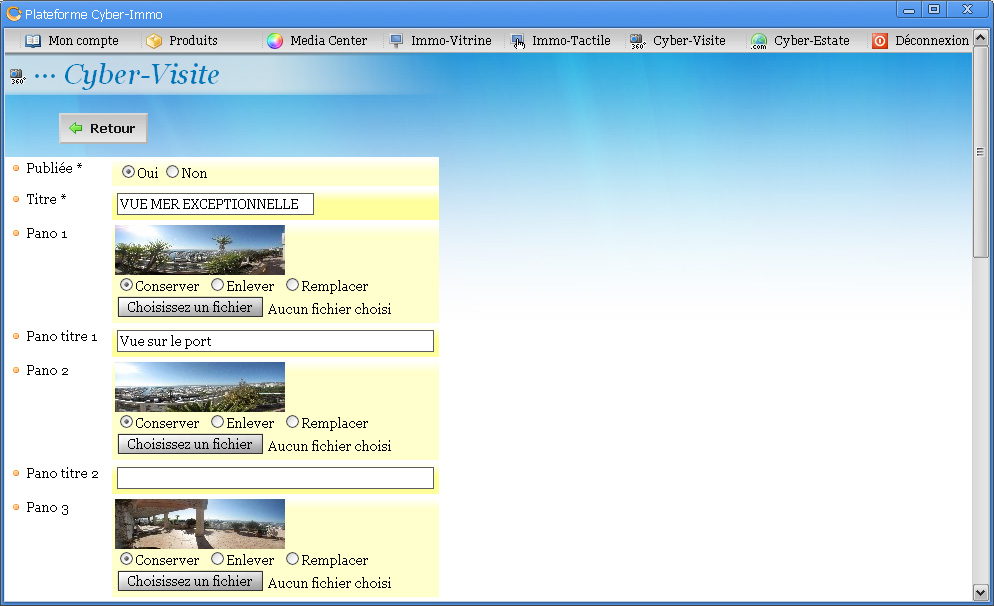994x606 pixels.
Task: Click the Mon compte book icon
Action: pos(33,41)
